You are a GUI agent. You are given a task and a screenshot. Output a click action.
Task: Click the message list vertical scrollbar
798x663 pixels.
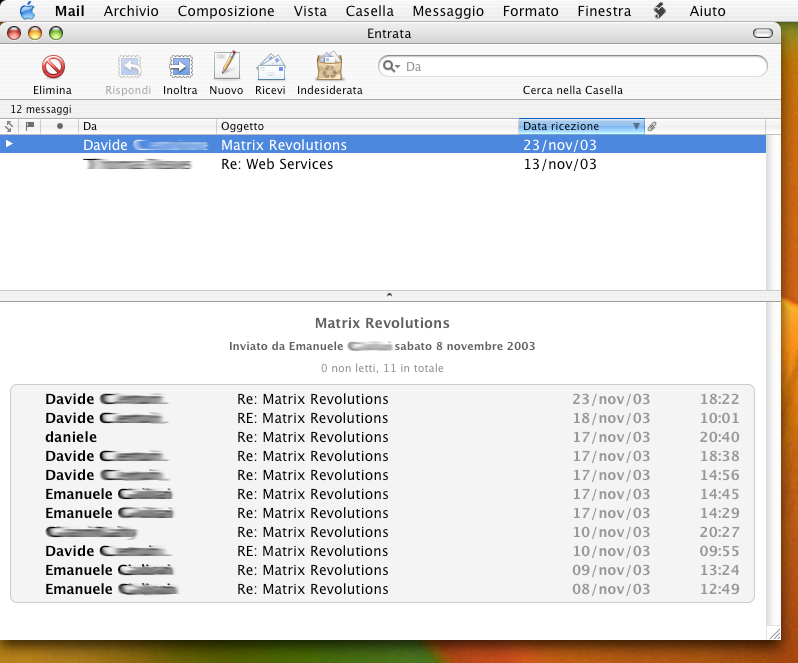(773, 213)
